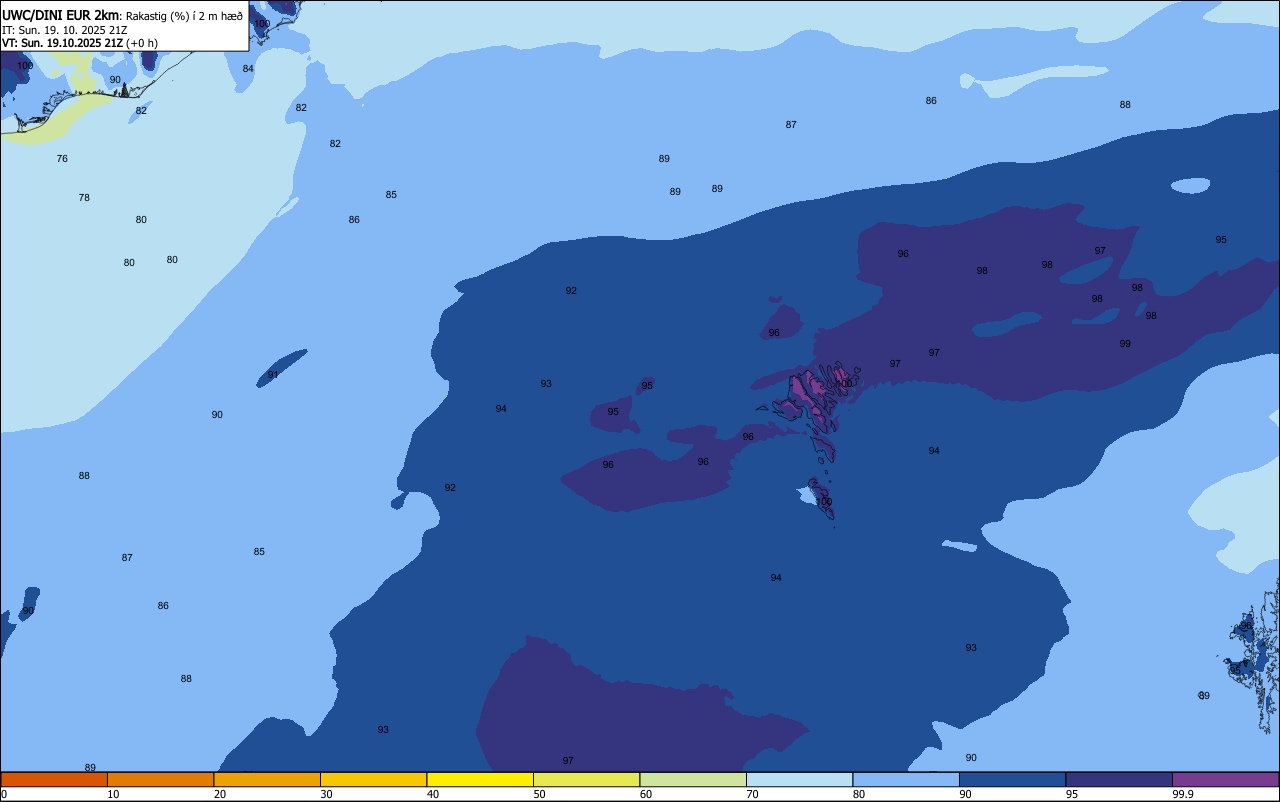Select the bright yellow 40–50 legend segment

click(480, 779)
